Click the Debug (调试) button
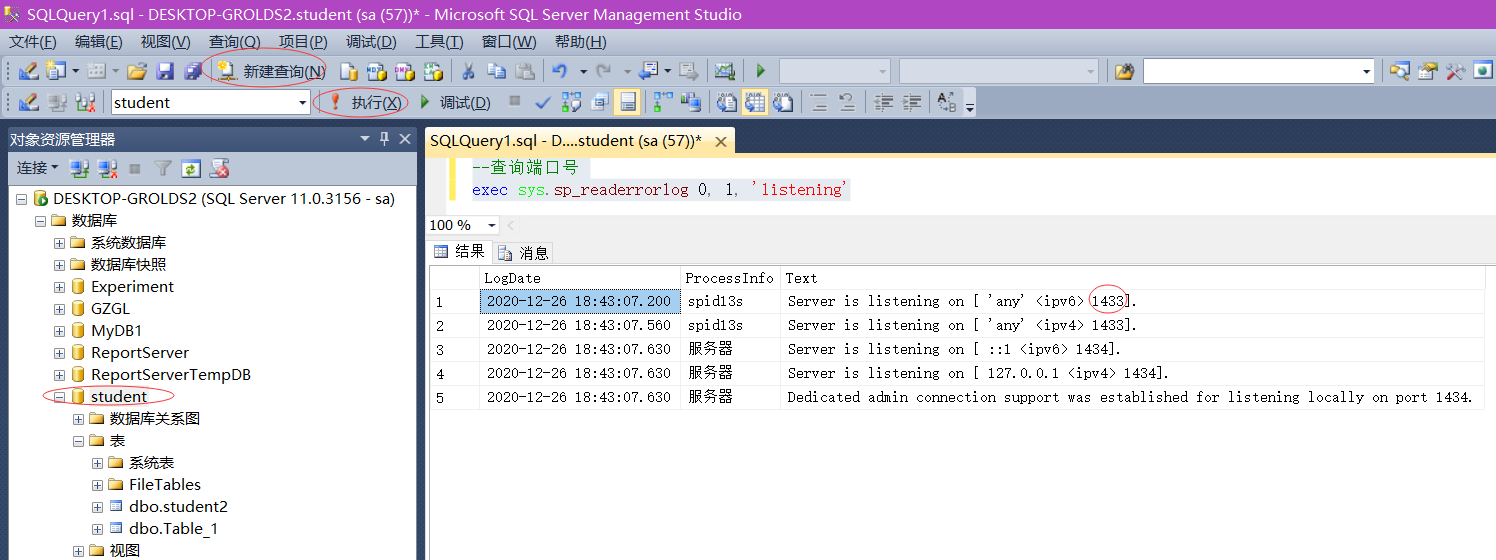Image resolution: width=1496 pixels, height=560 pixels. 454,102
